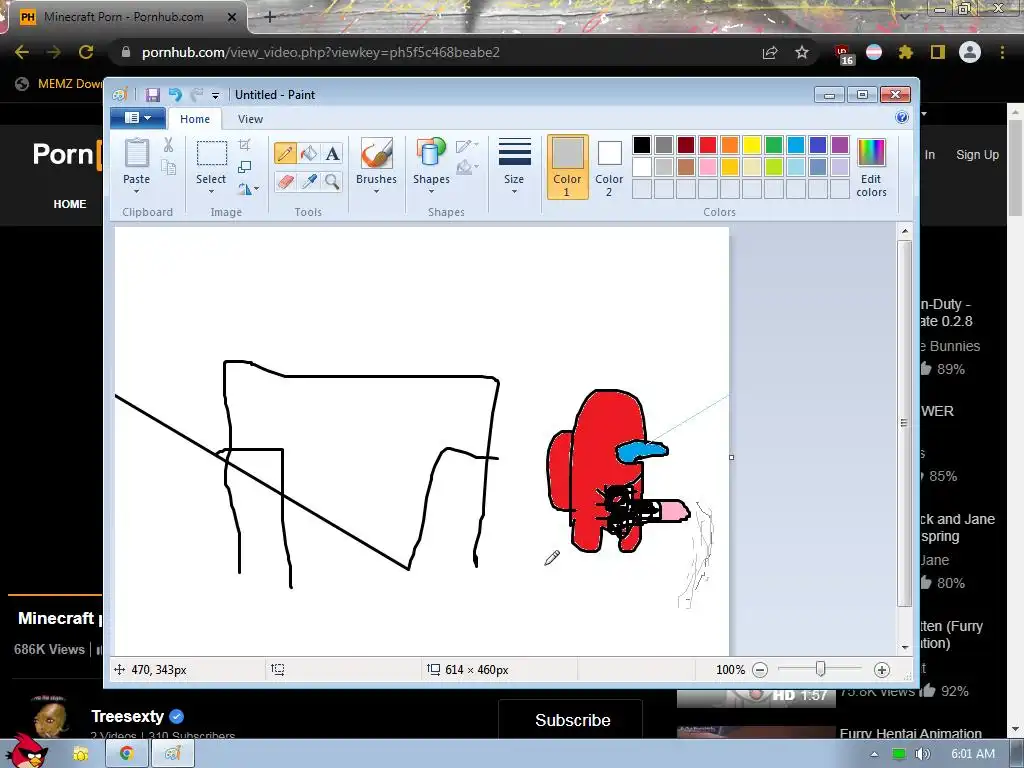Open the Shape outline dropdown
This screenshot has width=1024, height=768.
click(x=467, y=146)
